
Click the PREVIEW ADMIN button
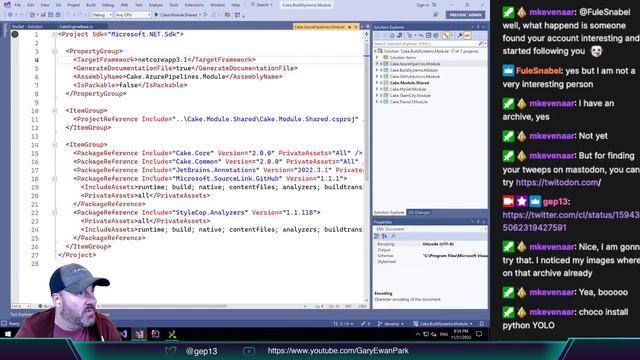click(x=465, y=15)
